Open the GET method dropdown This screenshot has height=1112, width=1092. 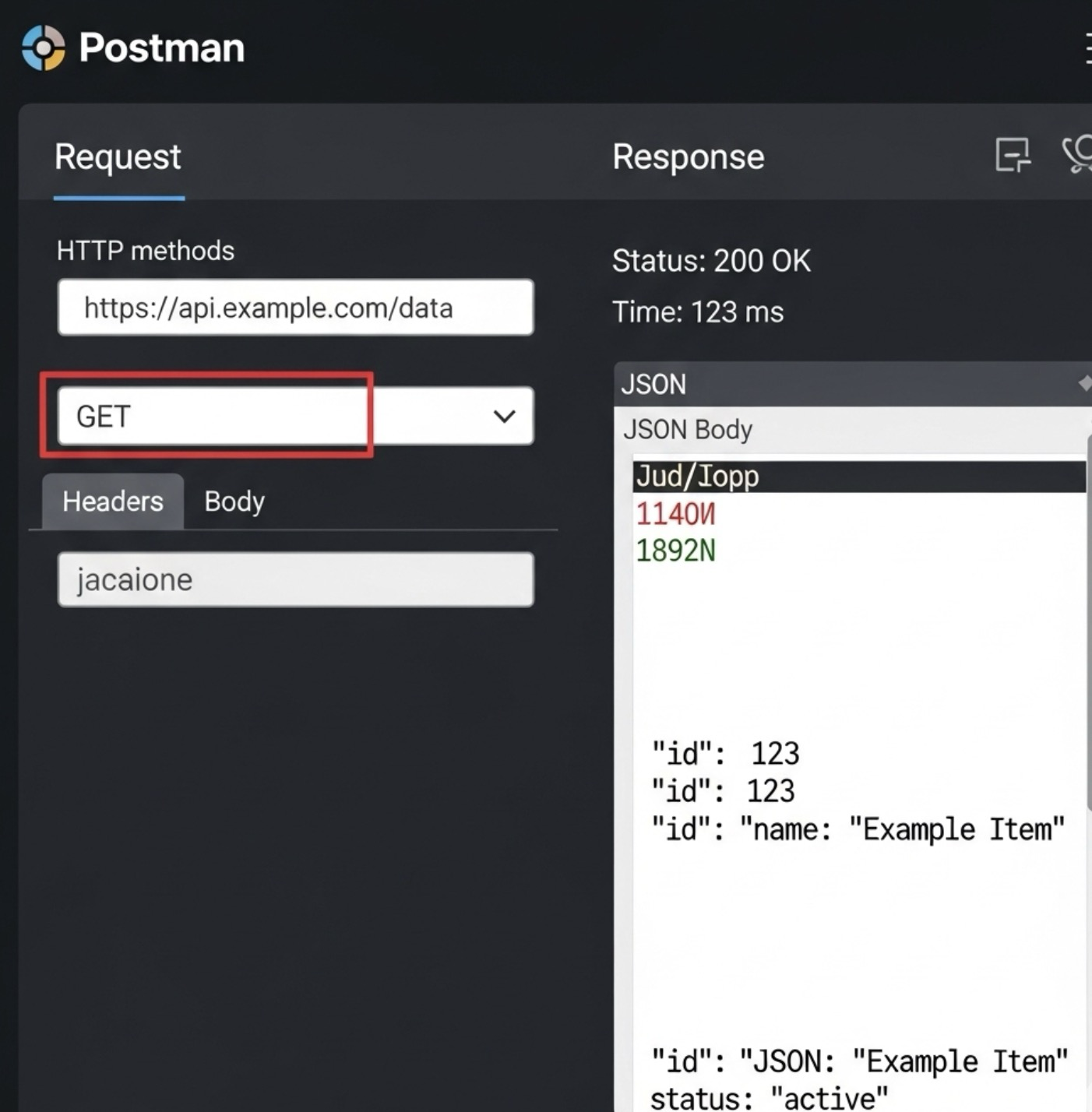tap(296, 416)
